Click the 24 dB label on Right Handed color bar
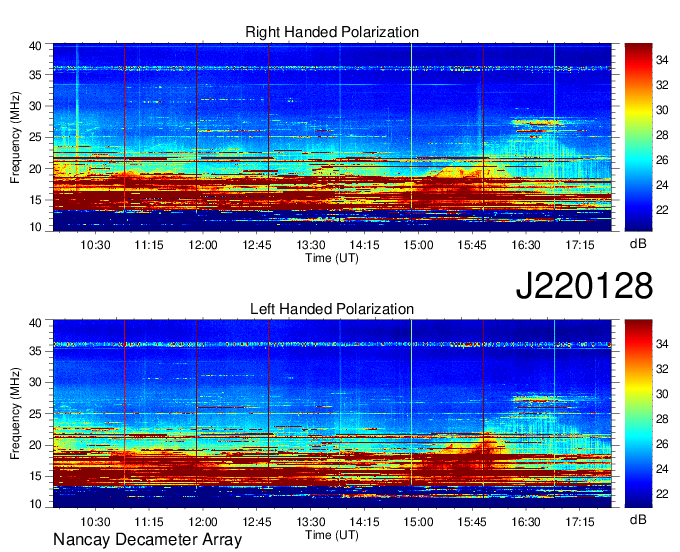Screen dimensions: 680x552 (x=662, y=185)
